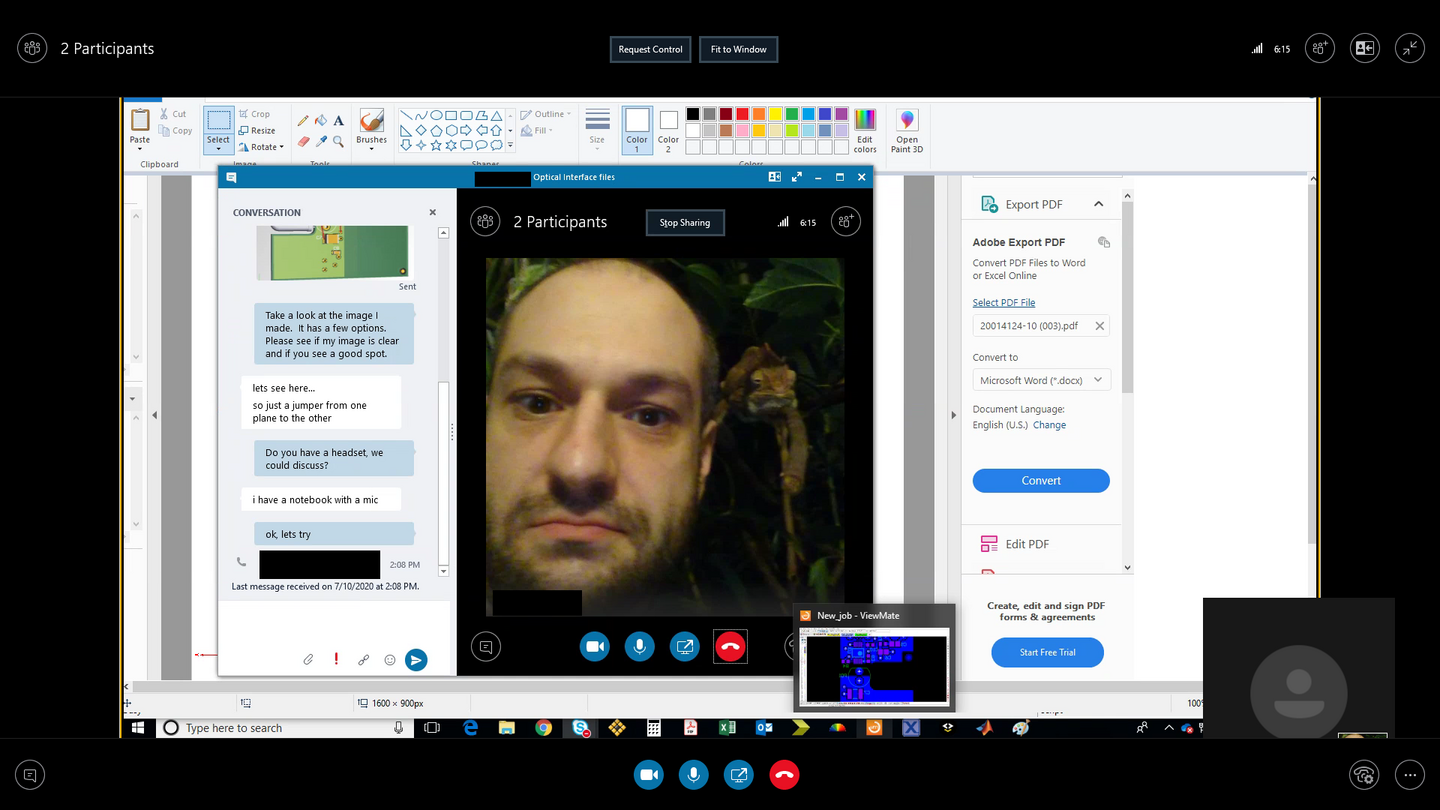Viewport: 1440px width, 810px height.
Task: Open Paint 3D from the ribbon
Action: [x=907, y=131]
